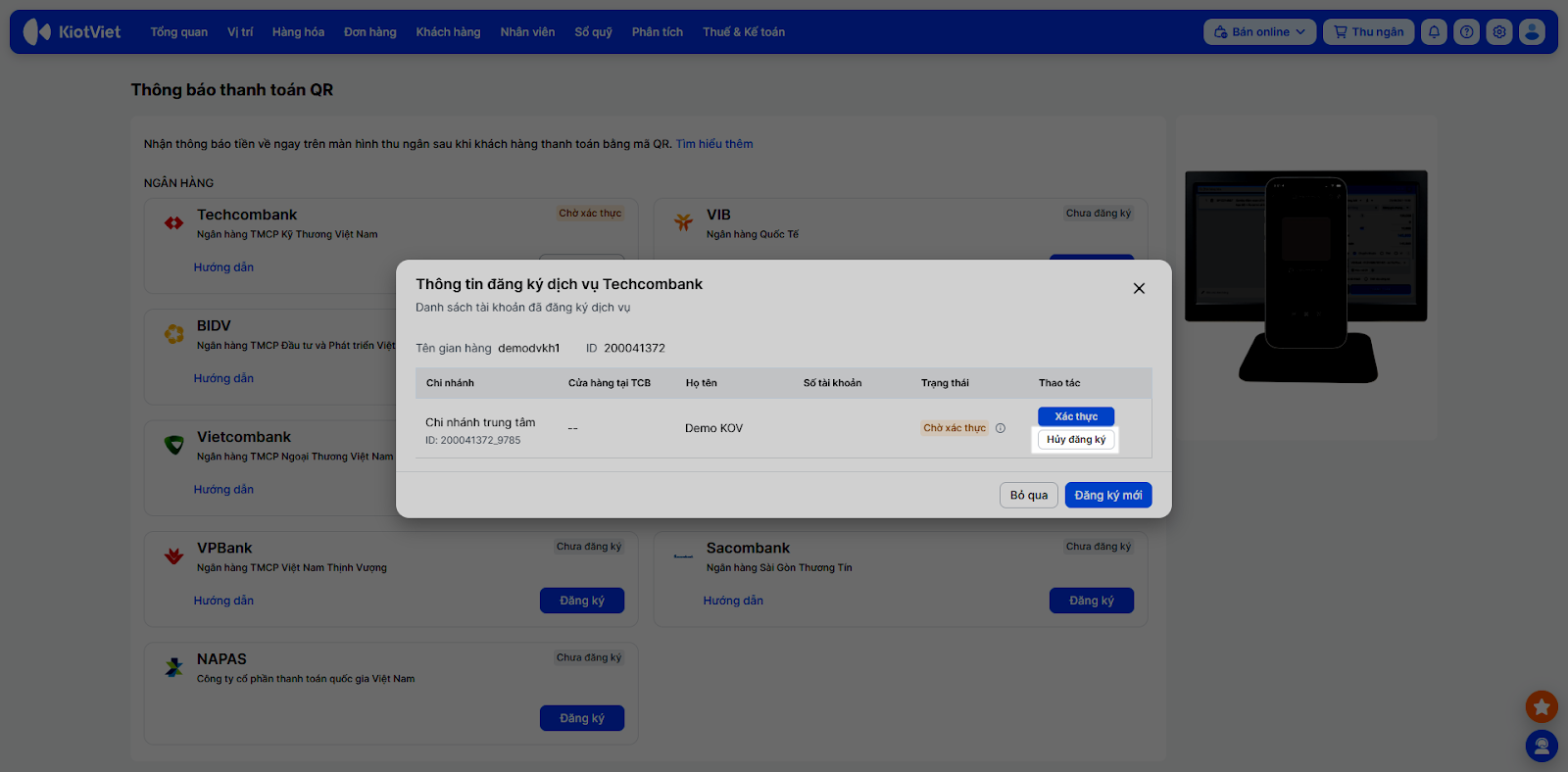Click the info icon beside Chờ xác thực status
Viewport: 1568px width, 772px height.
(x=1001, y=428)
